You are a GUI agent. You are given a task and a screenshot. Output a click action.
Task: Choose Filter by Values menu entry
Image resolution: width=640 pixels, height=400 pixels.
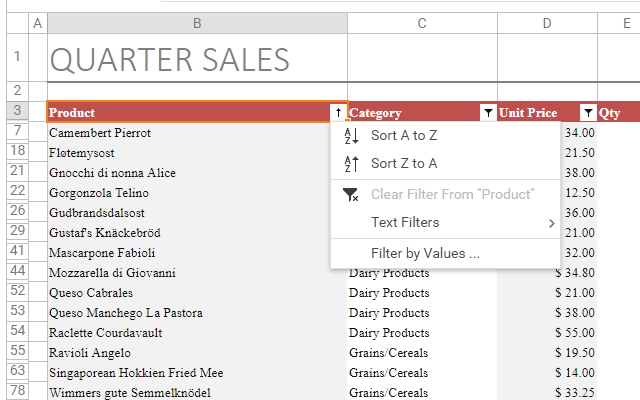pyautogui.click(x=425, y=253)
